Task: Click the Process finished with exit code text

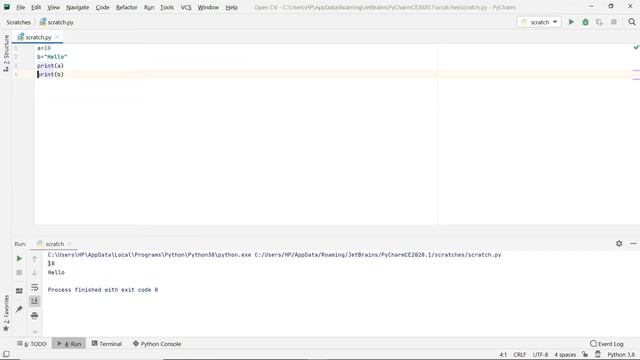Action: pyautogui.click(x=102, y=290)
